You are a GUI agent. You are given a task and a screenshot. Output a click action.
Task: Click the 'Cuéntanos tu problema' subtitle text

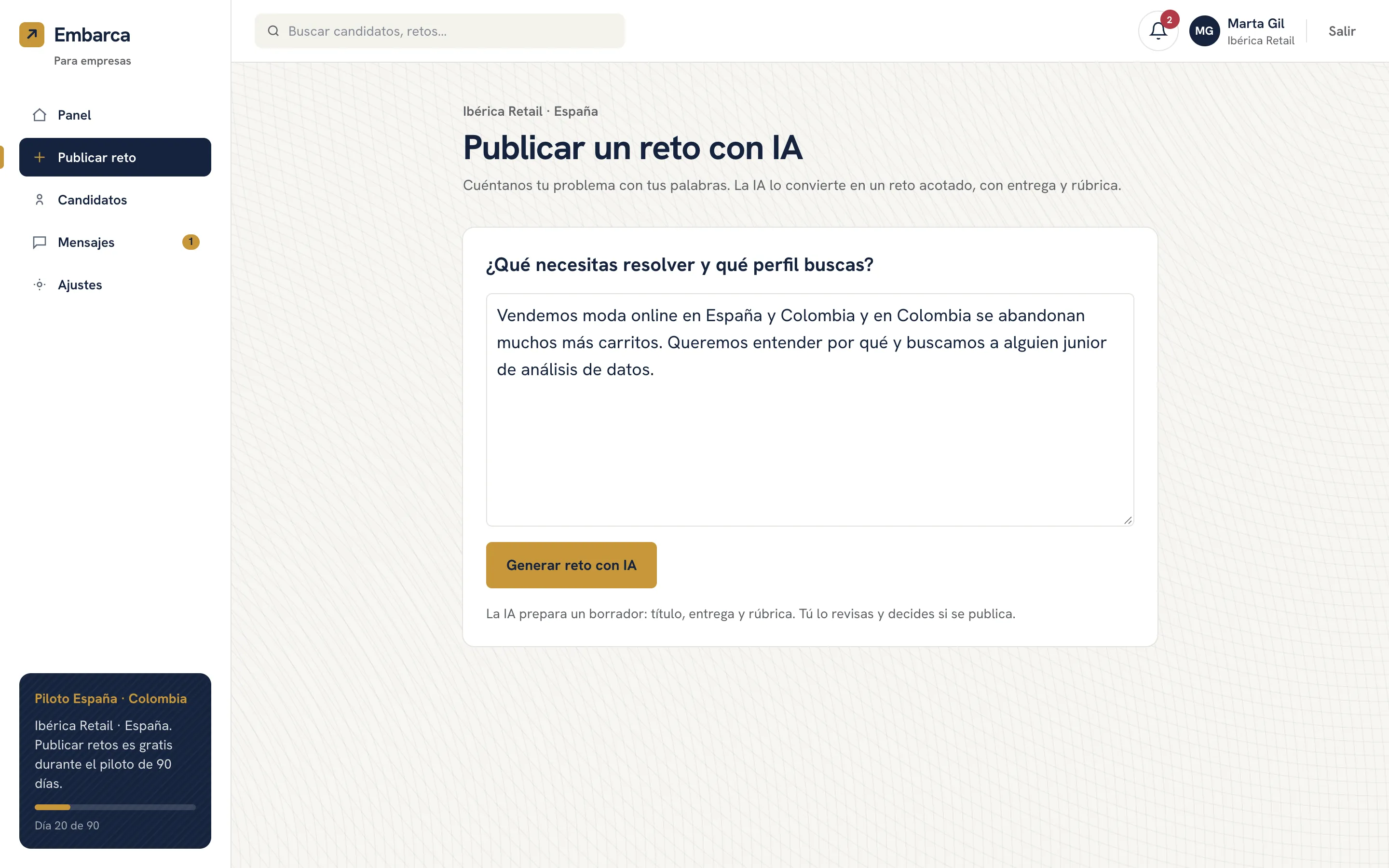point(792,186)
